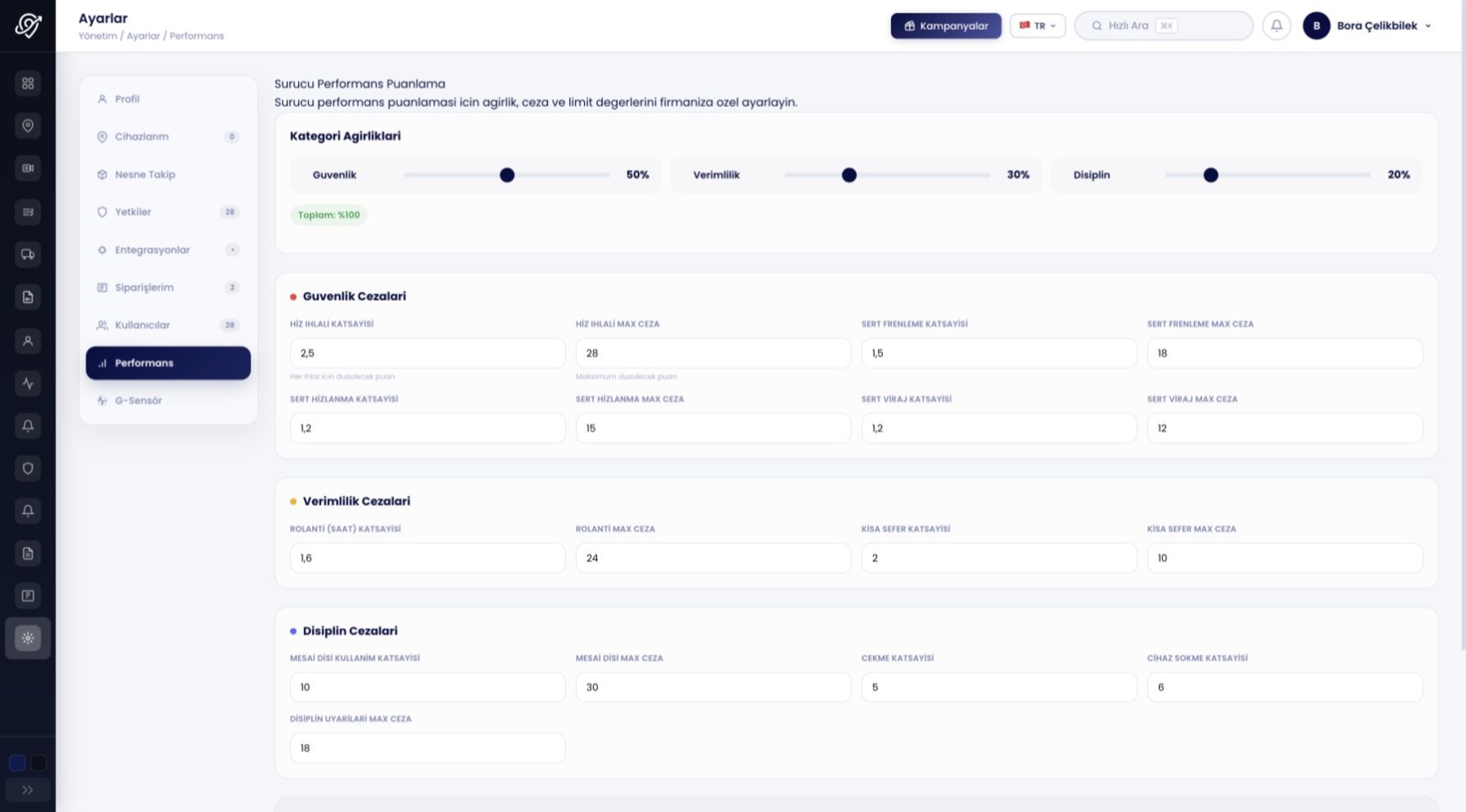The image size is (1466, 812).
Task: Open Nesne Takip settings section
Action: click(x=168, y=174)
